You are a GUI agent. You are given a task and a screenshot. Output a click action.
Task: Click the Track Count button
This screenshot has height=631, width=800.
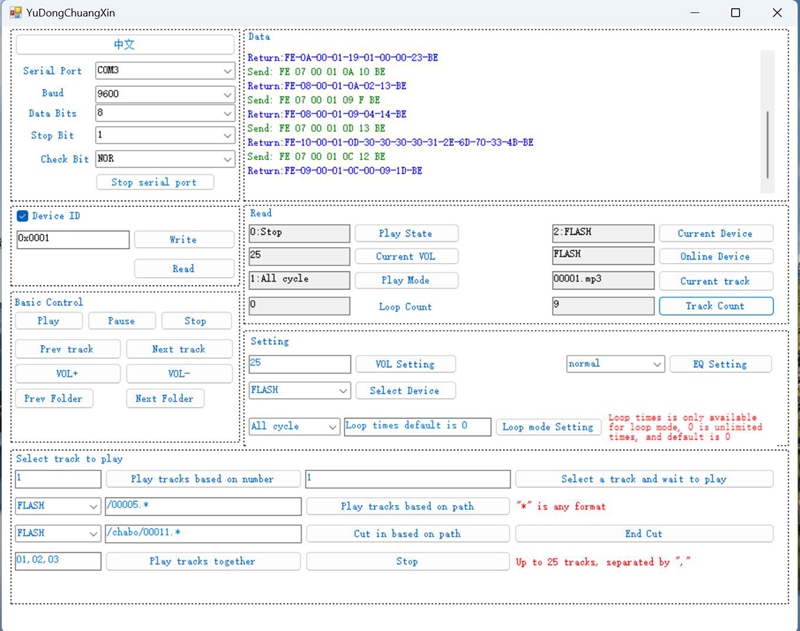(716, 306)
